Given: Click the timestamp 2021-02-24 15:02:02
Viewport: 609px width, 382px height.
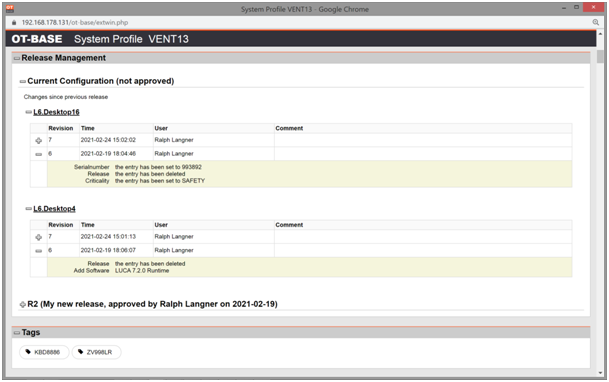Looking at the screenshot, I should coord(108,140).
